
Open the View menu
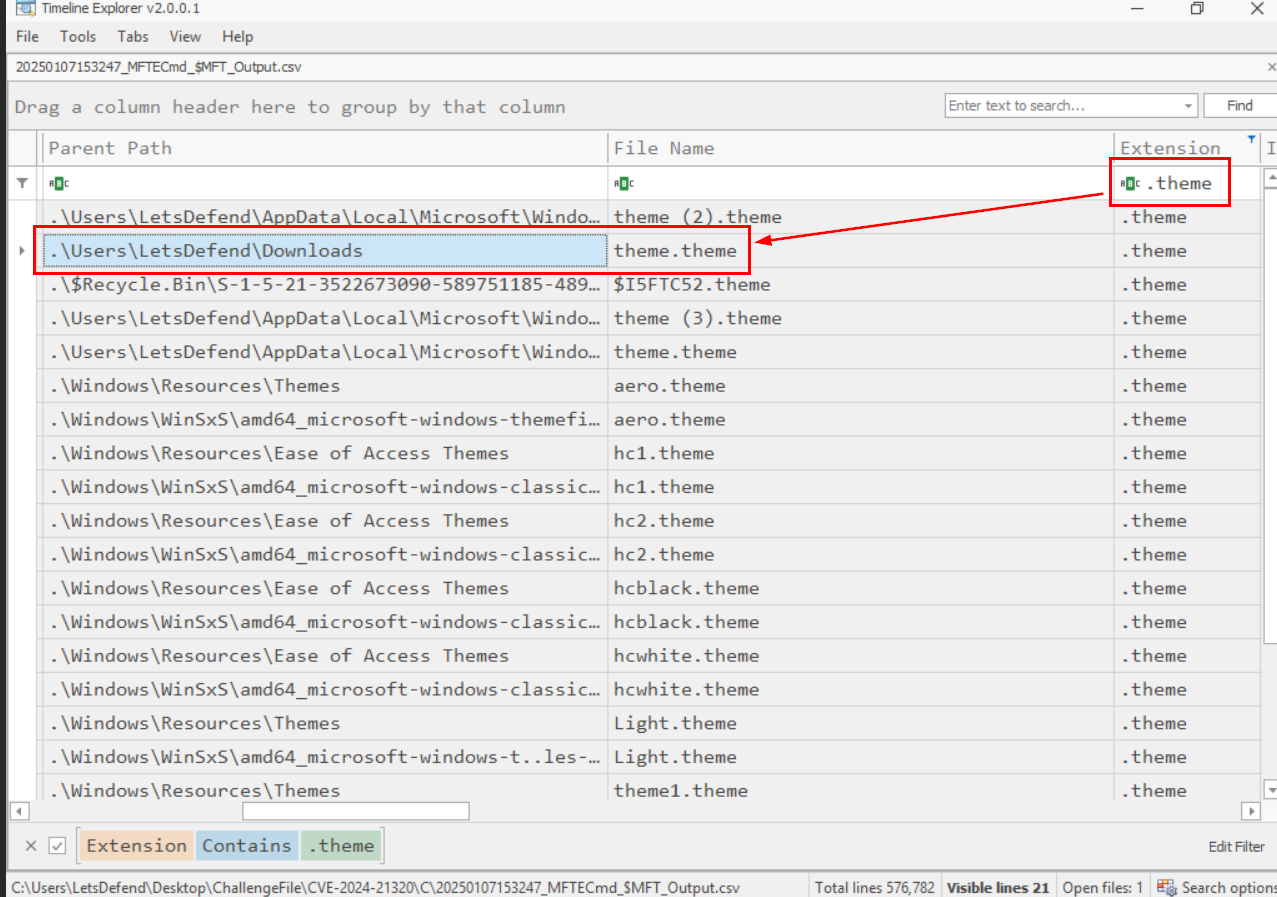click(185, 37)
